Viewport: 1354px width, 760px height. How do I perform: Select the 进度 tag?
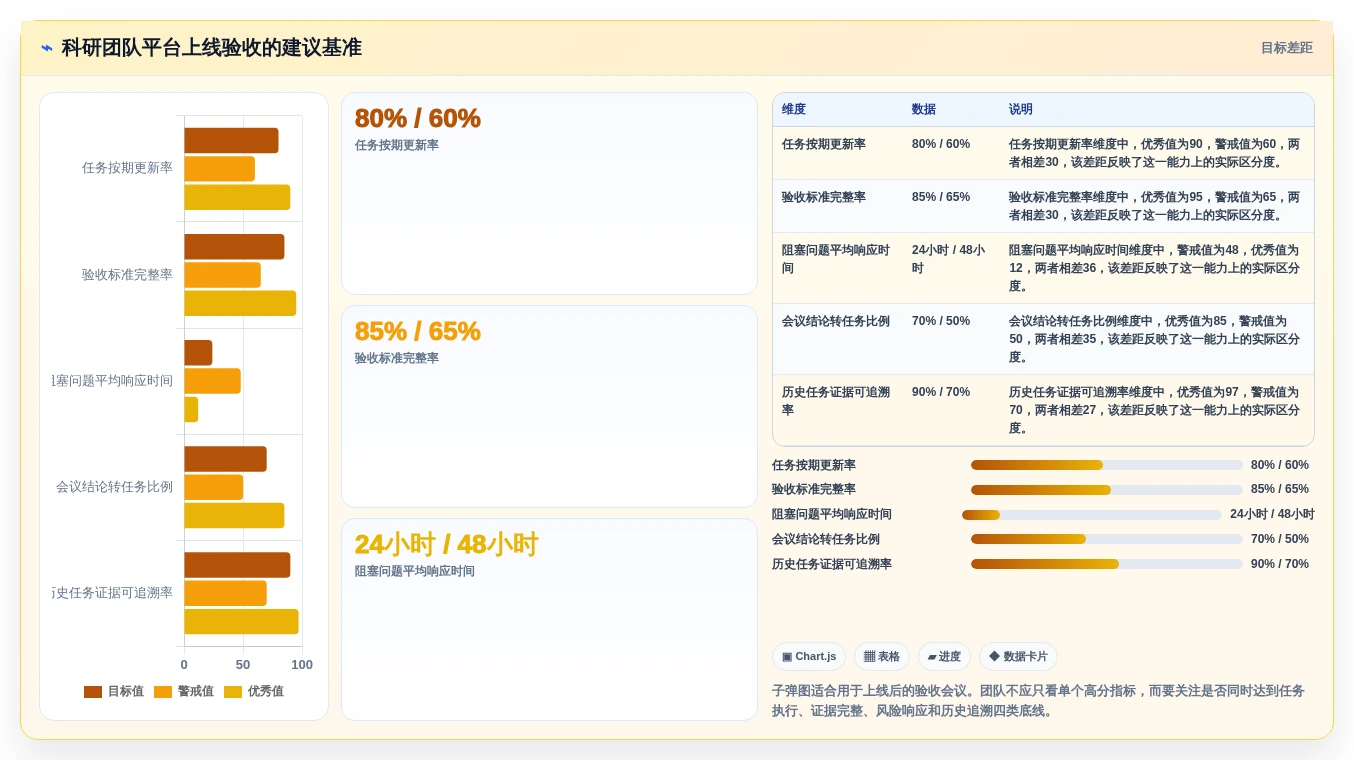[x=944, y=656]
